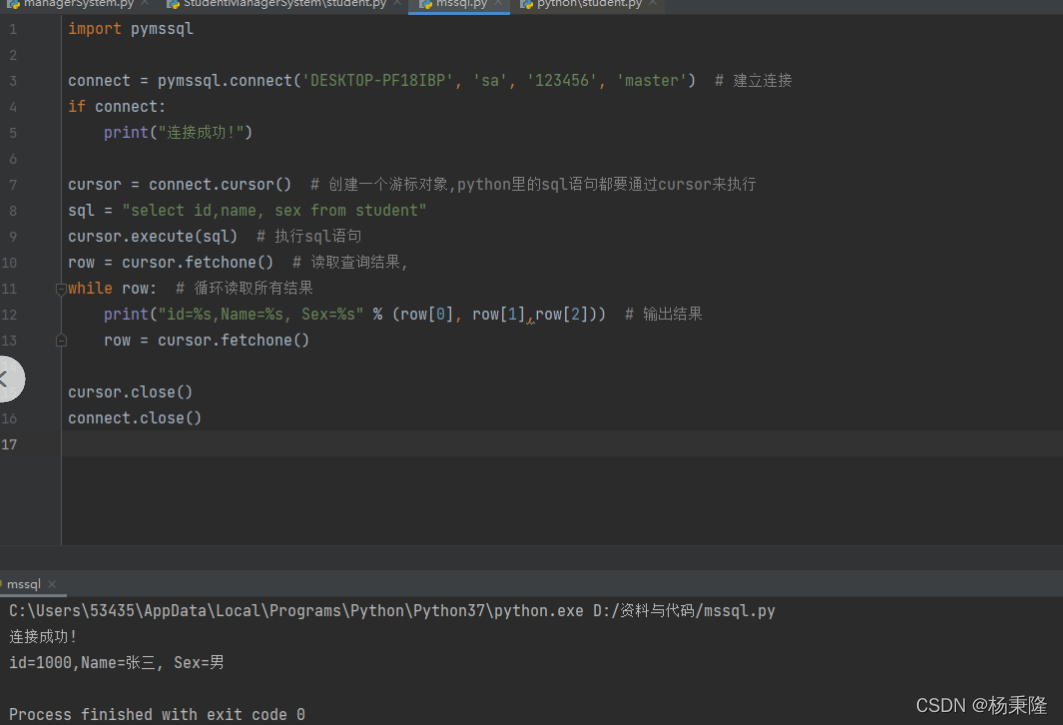Collapse the while loop at line 11
Image resolution: width=1063 pixels, height=725 pixels.
pos(61,289)
